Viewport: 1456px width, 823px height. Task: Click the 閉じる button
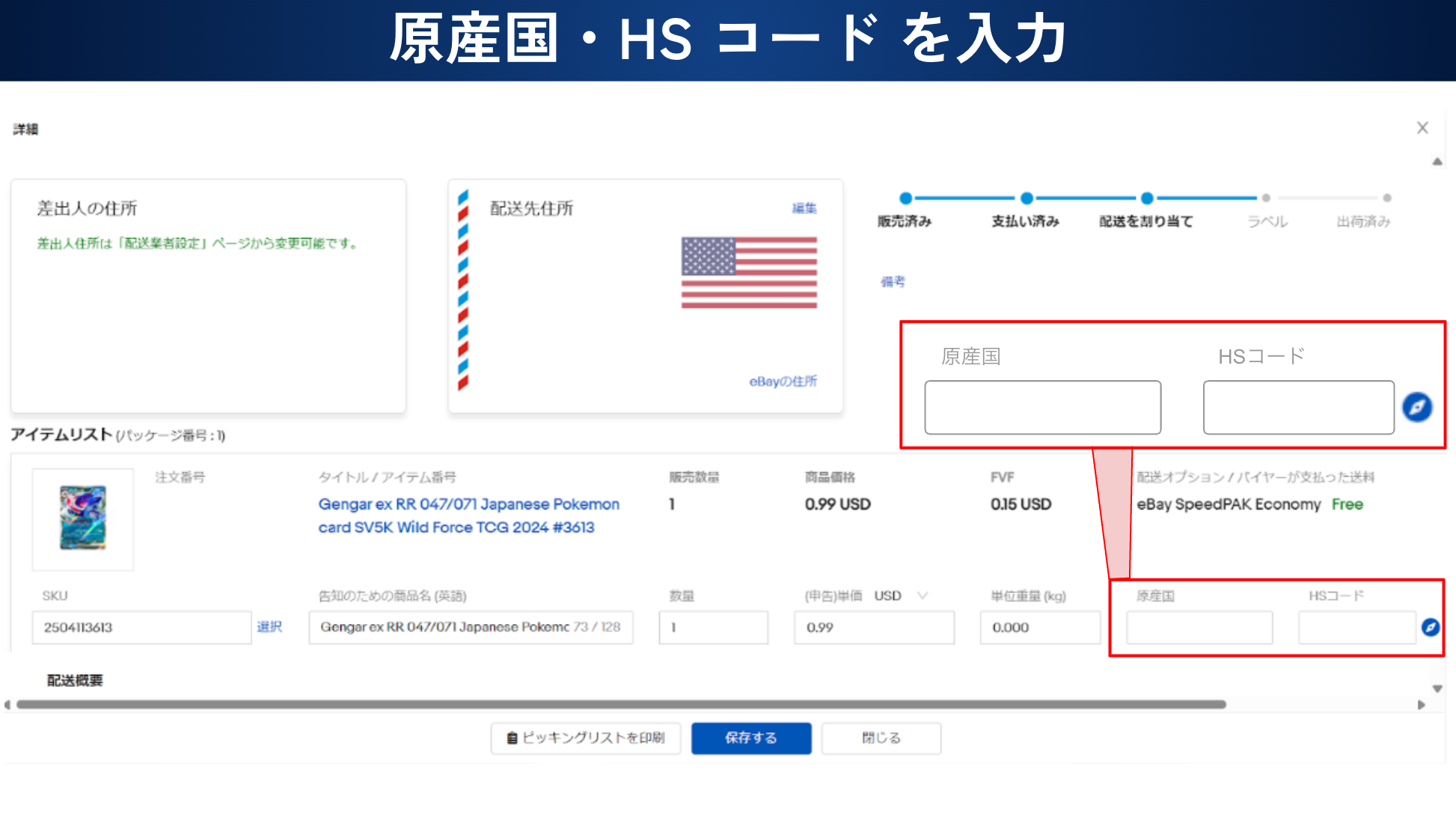[x=881, y=738]
